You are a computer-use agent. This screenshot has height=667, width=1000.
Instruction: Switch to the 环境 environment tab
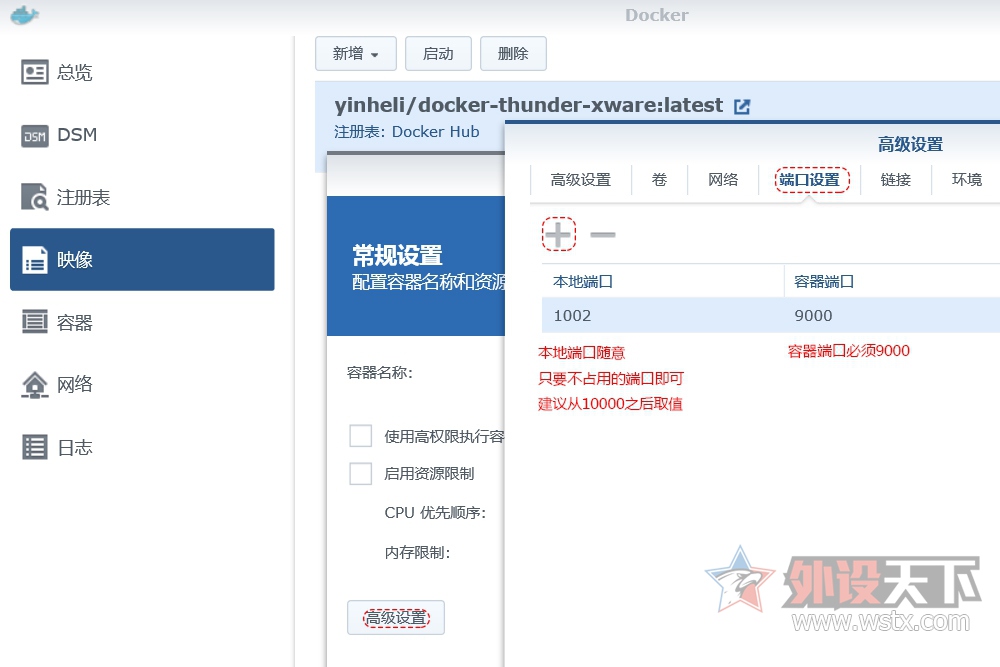967,180
